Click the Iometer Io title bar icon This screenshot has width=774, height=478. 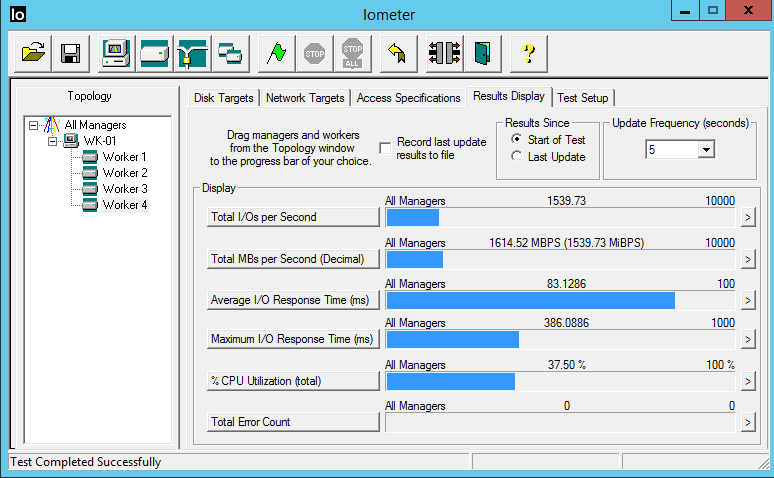point(18,14)
